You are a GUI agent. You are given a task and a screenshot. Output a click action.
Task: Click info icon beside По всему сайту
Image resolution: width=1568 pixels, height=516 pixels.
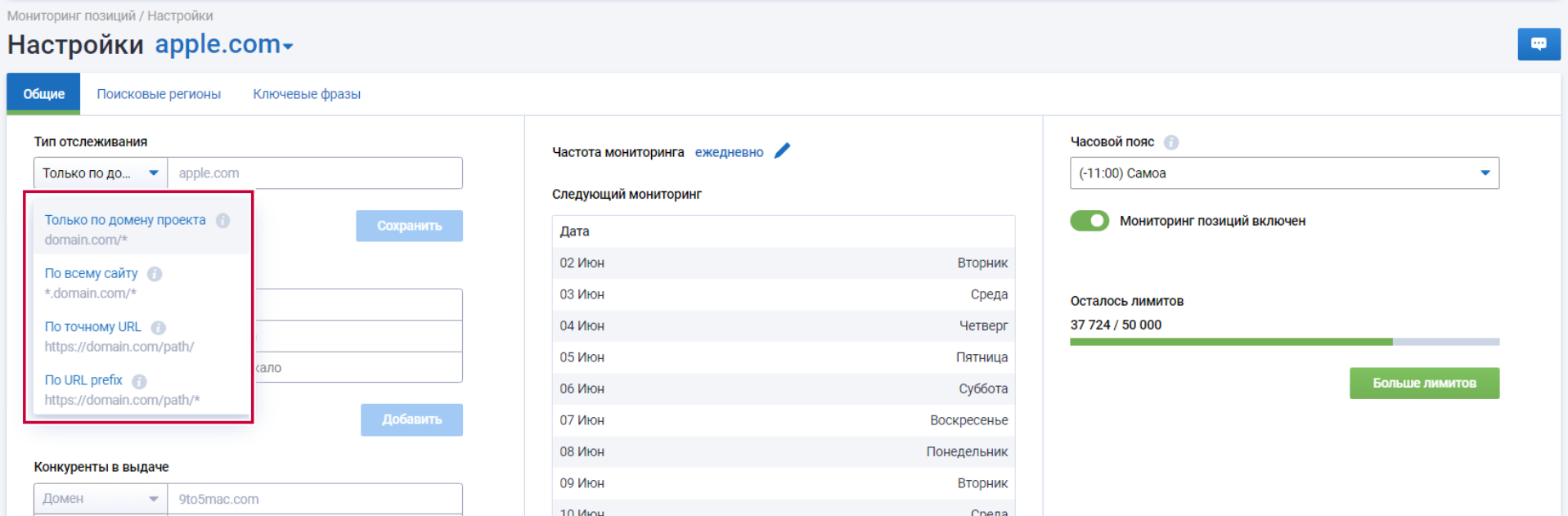coord(155,274)
